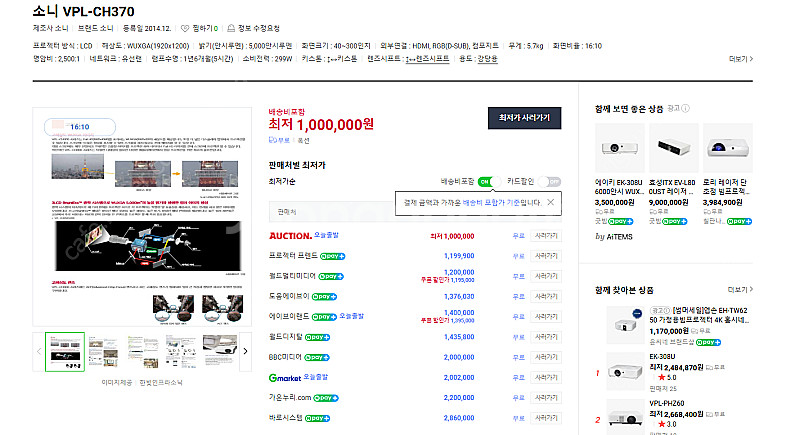Show next product image thumbnails
The image size is (800, 435).
point(245,351)
